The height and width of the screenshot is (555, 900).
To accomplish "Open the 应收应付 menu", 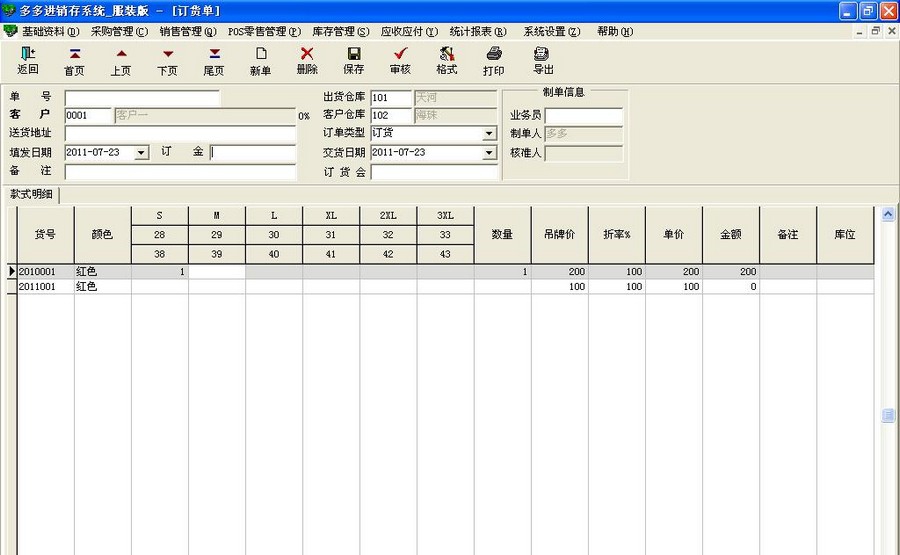I will tap(409, 32).
